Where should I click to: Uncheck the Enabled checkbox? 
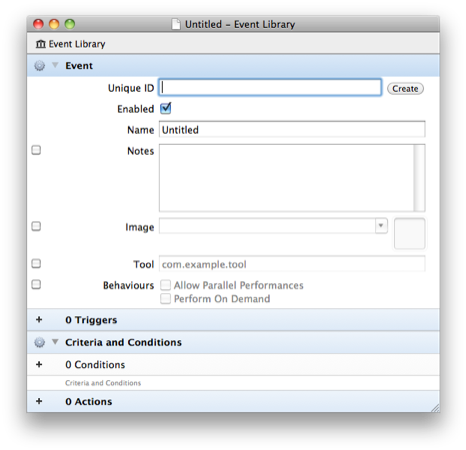[x=166, y=108]
